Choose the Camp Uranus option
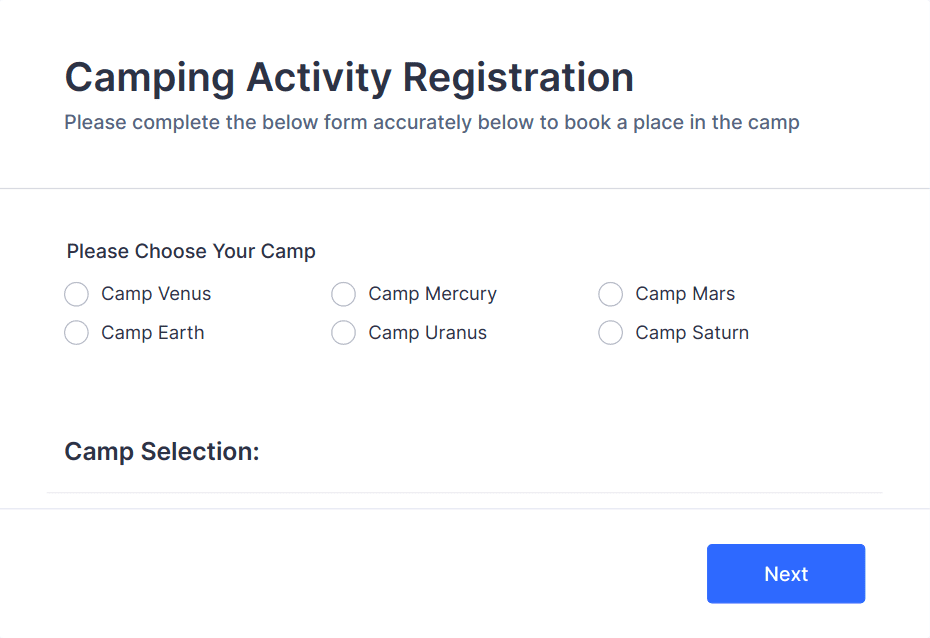Image resolution: width=930 pixels, height=638 pixels. (x=343, y=332)
